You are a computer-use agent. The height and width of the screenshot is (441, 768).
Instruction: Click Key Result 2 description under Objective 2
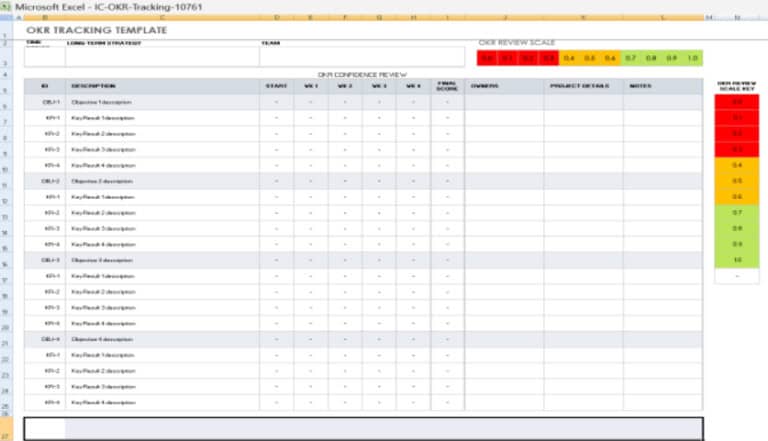point(162,213)
